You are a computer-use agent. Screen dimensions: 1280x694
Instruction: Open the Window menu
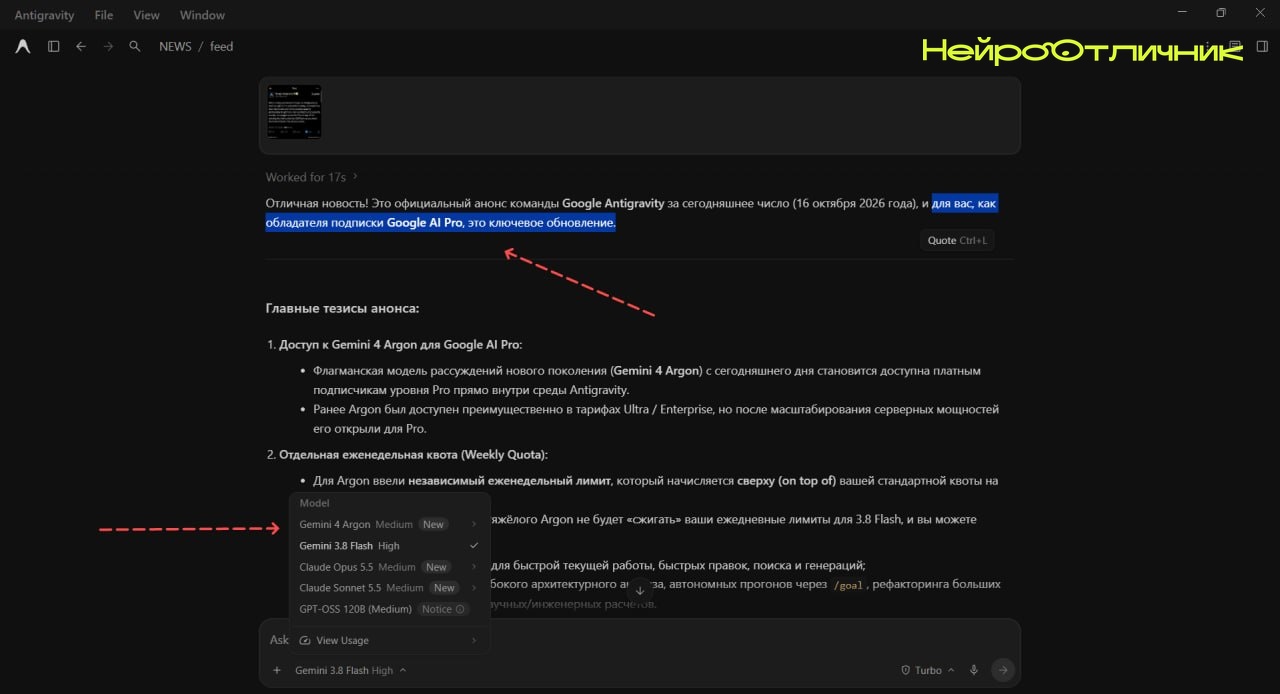202,15
